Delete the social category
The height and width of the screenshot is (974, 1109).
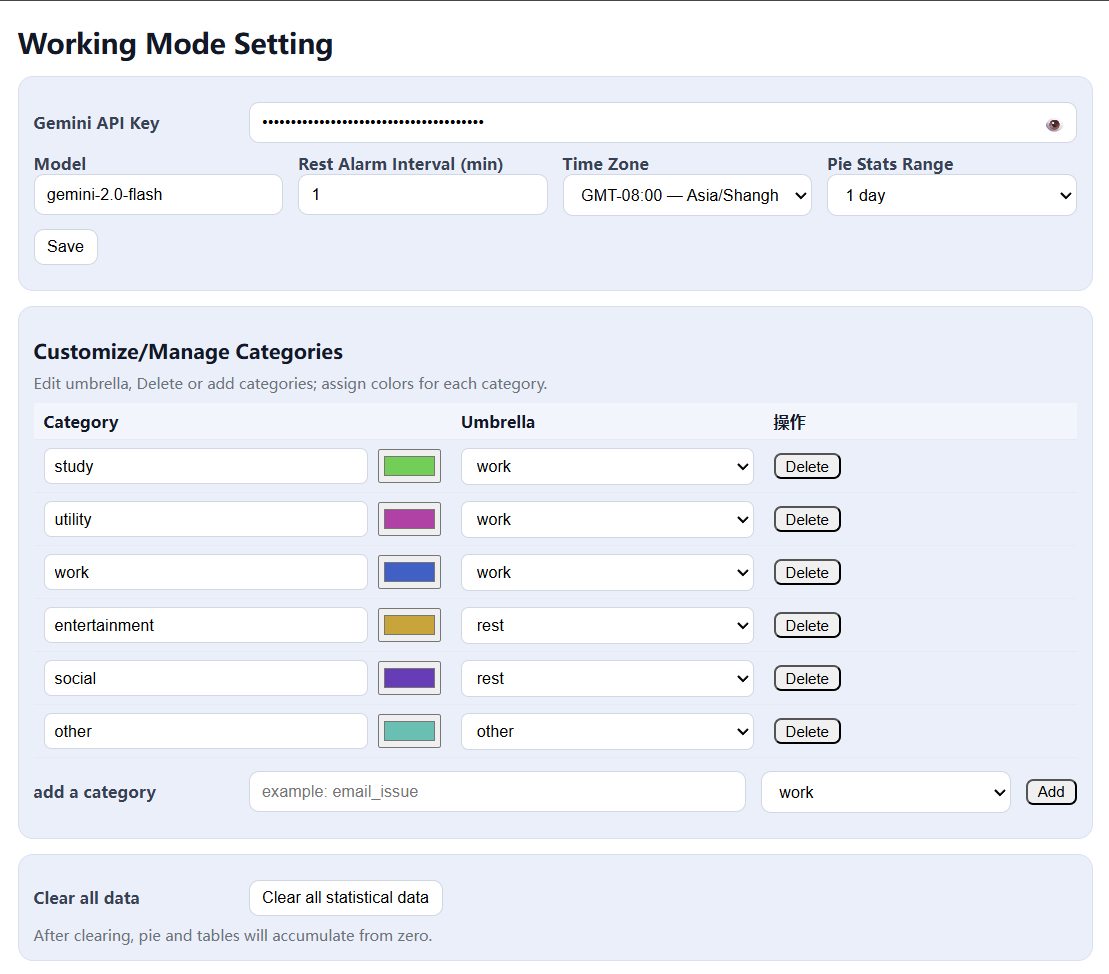pos(807,678)
